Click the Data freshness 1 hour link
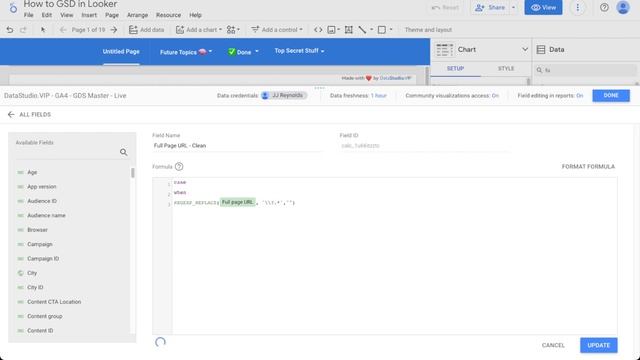This screenshot has height=360, width=640. 378,96
